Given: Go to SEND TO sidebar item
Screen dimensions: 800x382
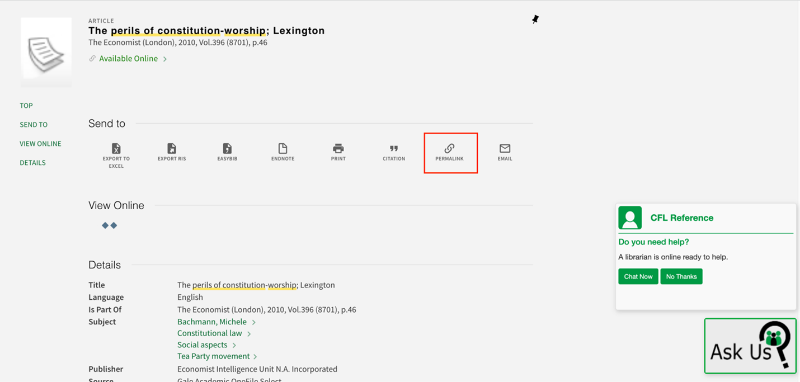Looking at the screenshot, I should pyautogui.click(x=34, y=124).
